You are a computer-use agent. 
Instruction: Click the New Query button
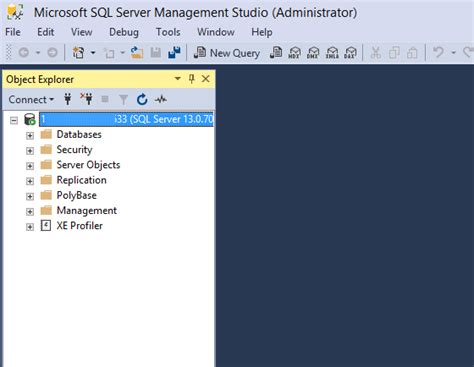click(x=227, y=53)
